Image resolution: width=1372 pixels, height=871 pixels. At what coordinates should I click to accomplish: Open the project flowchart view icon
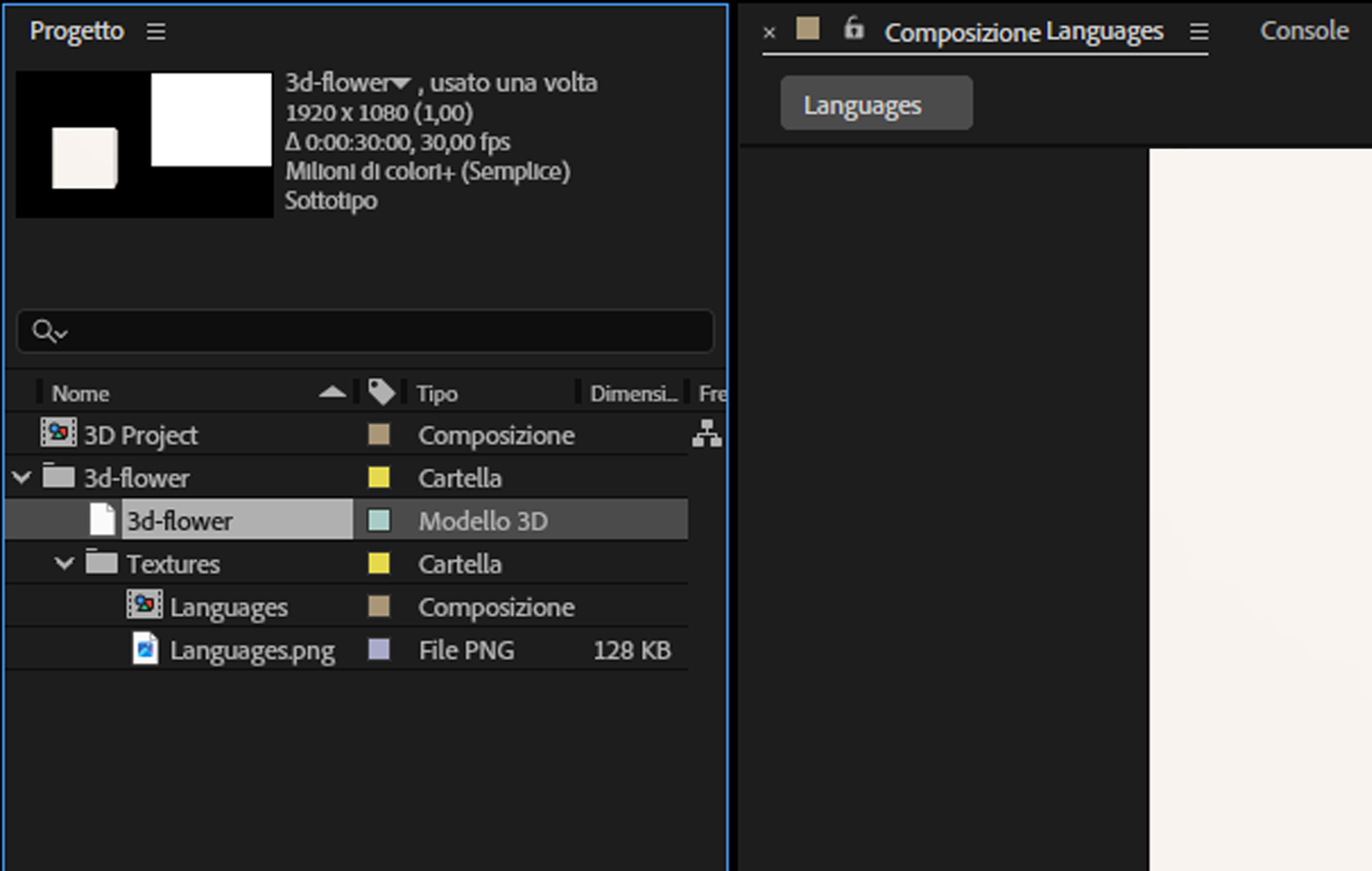pos(707,434)
